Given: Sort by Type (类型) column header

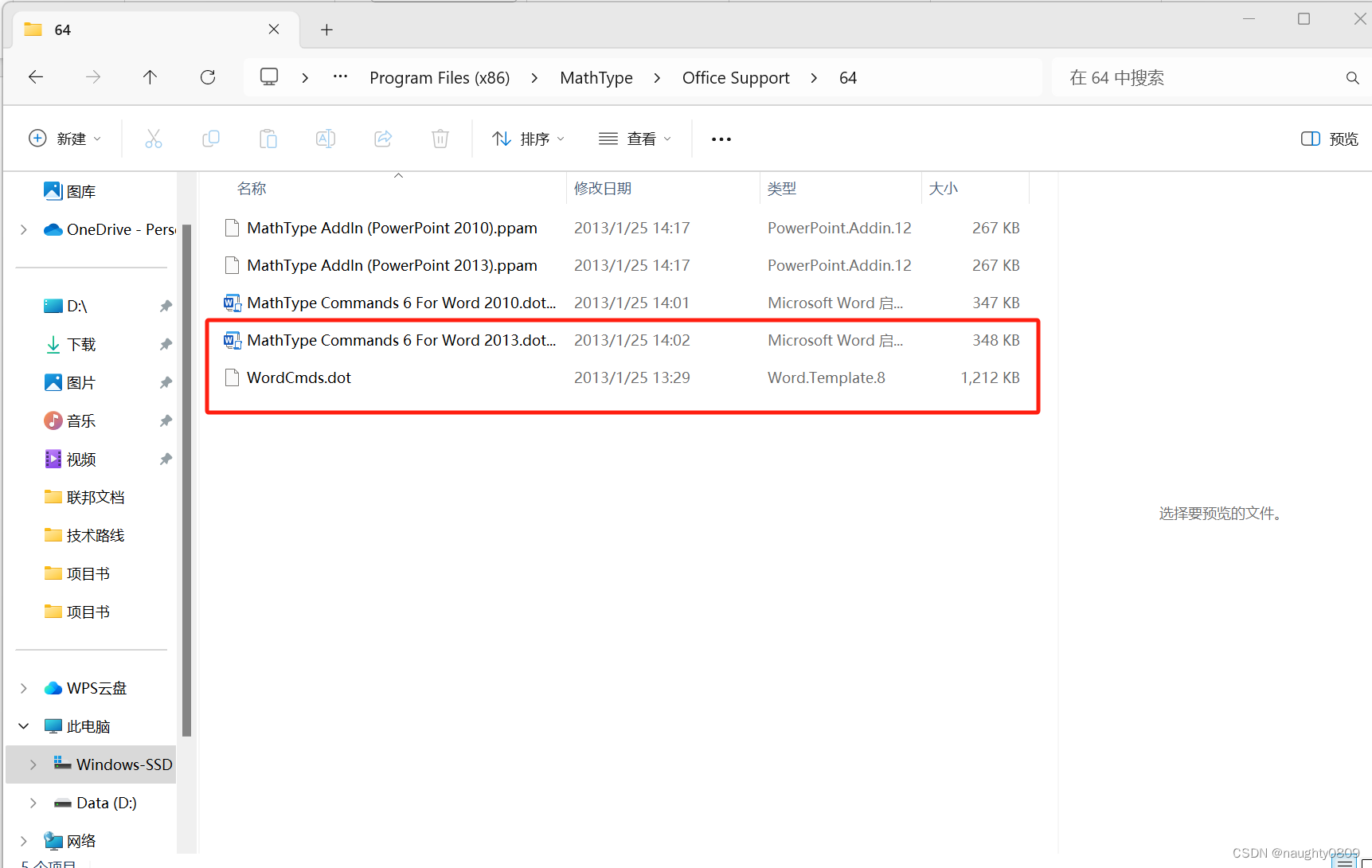Looking at the screenshot, I should coord(782,189).
